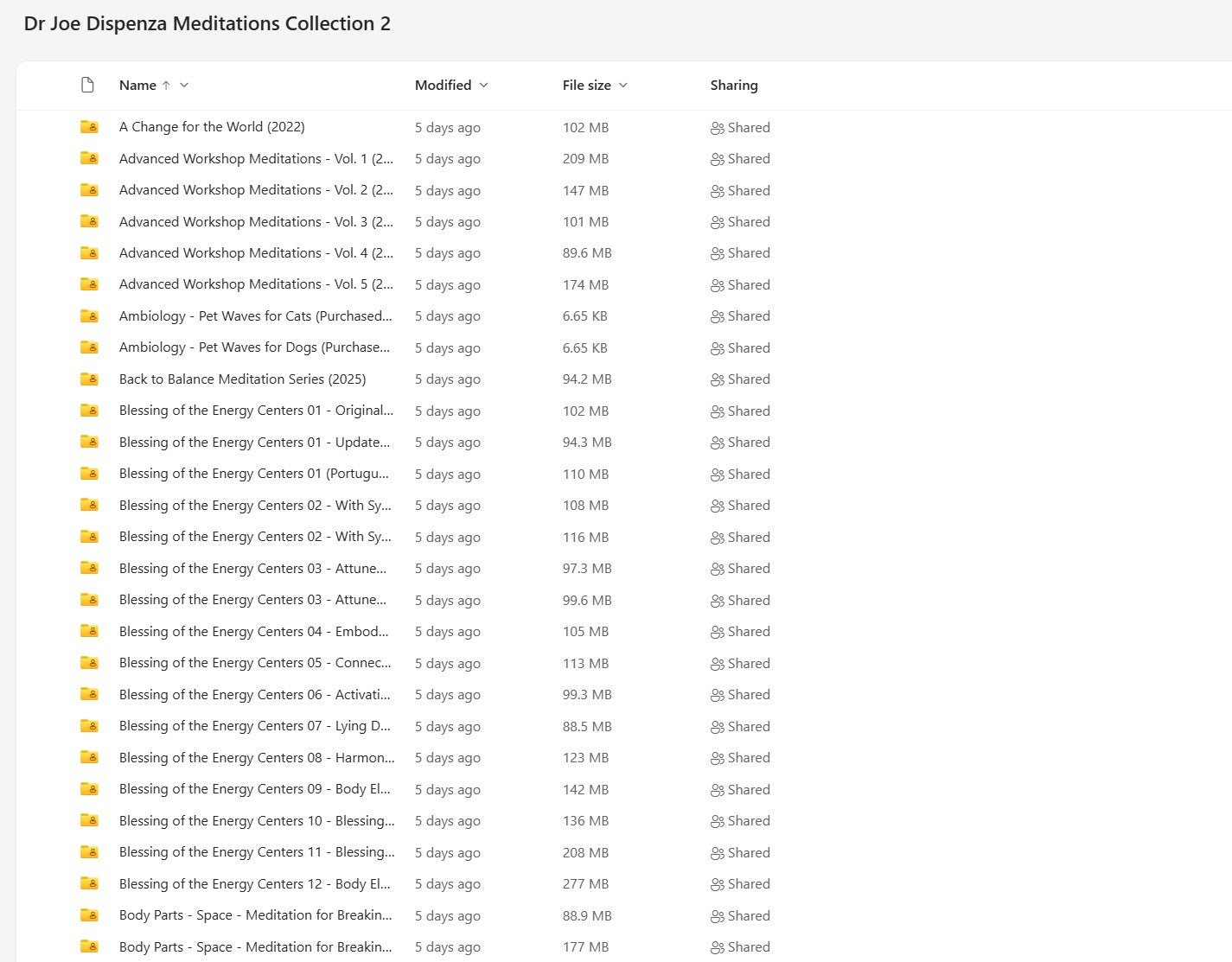The width and height of the screenshot is (1232, 962).
Task: Open the Name column dropdown chevron
Action: coord(184,85)
